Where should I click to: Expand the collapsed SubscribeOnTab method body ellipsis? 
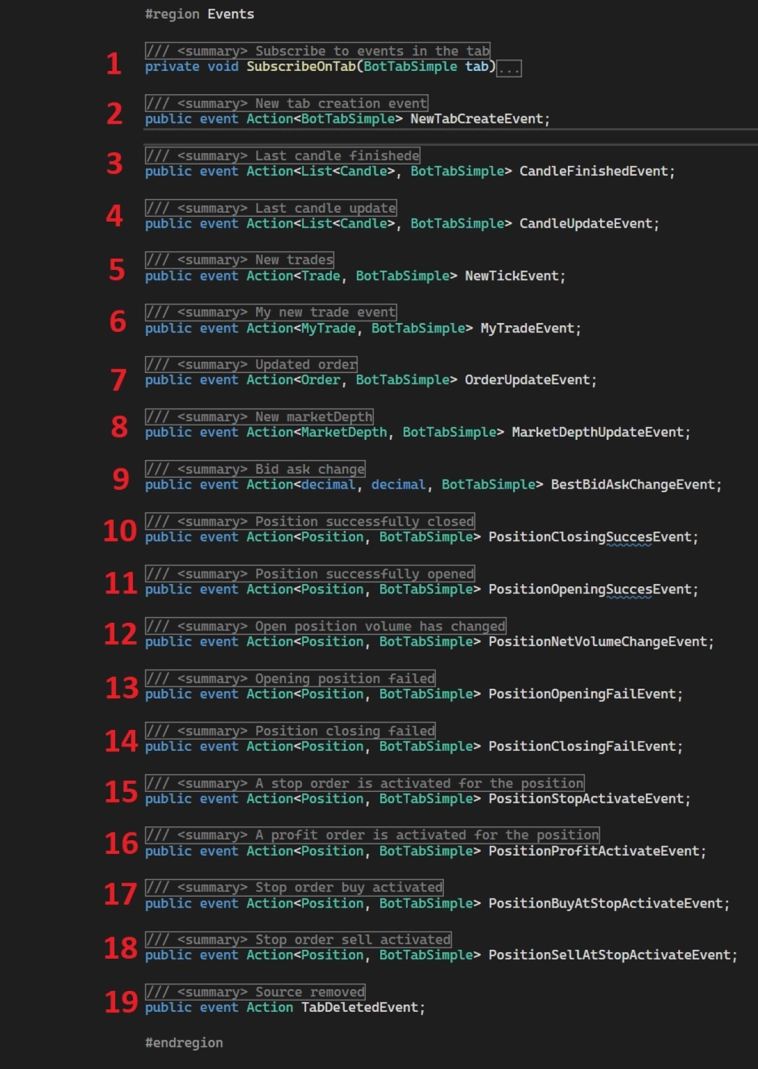point(509,68)
